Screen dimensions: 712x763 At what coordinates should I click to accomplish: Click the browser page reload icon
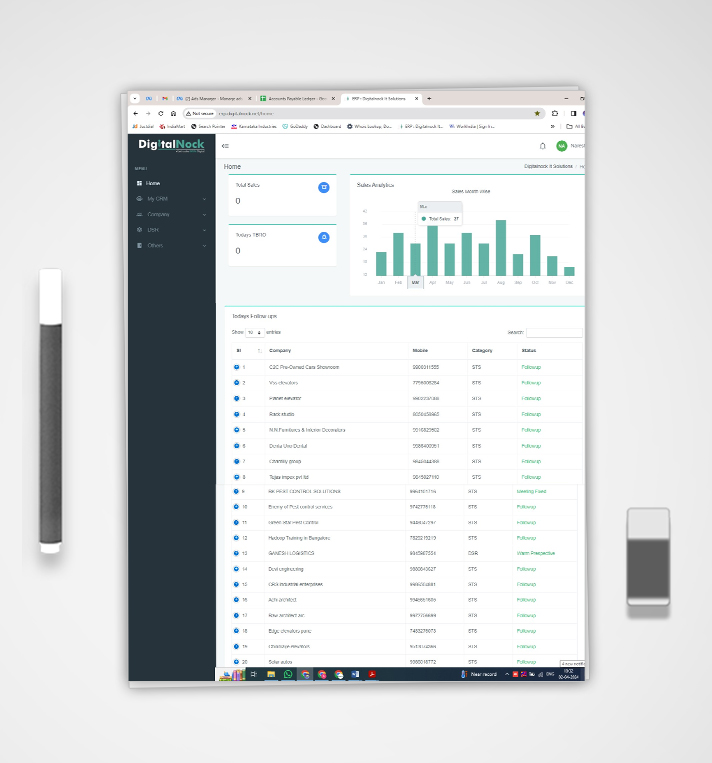point(161,113)
